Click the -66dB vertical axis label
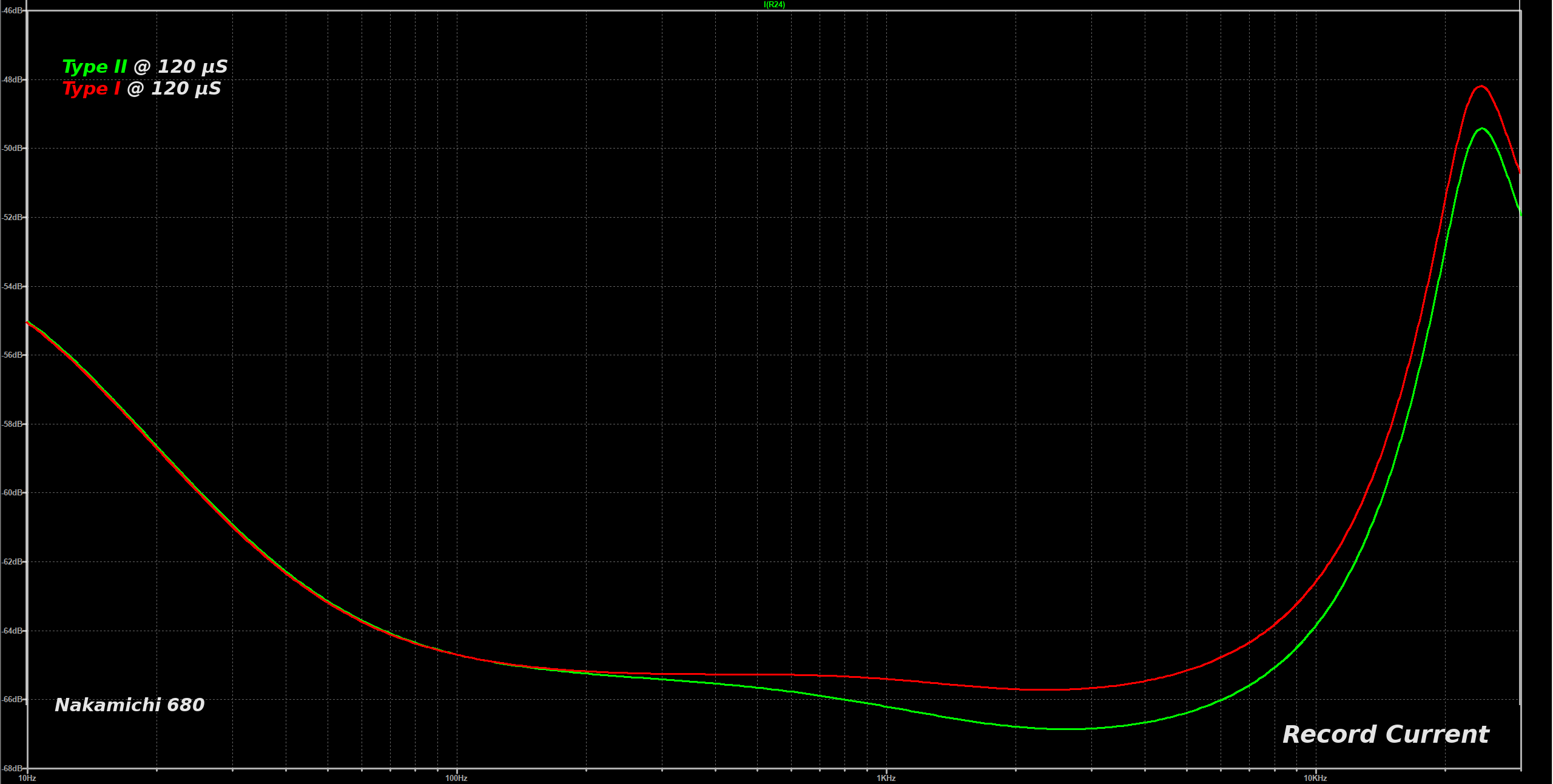This screenshot has height=784, width=1553. (12, 699)
